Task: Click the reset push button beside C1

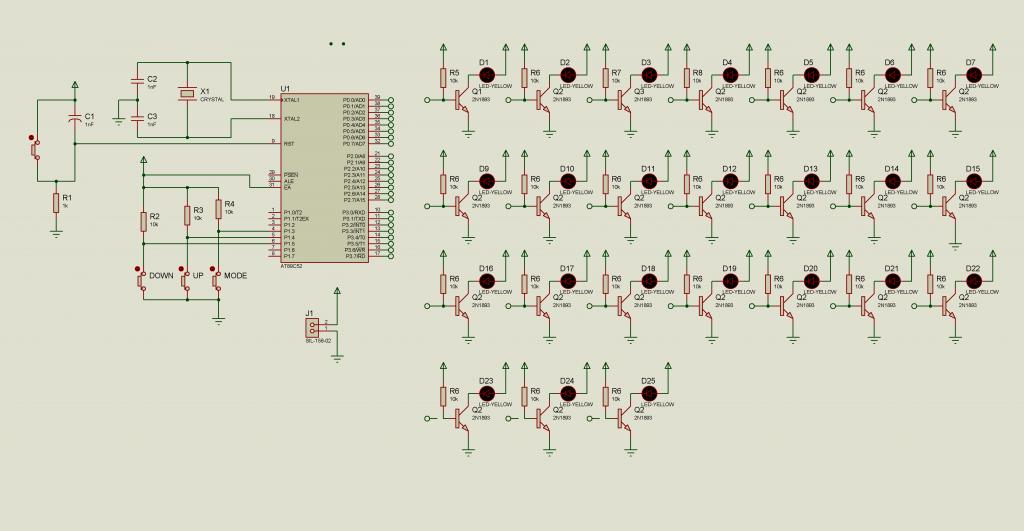Action: click(35, 148)
